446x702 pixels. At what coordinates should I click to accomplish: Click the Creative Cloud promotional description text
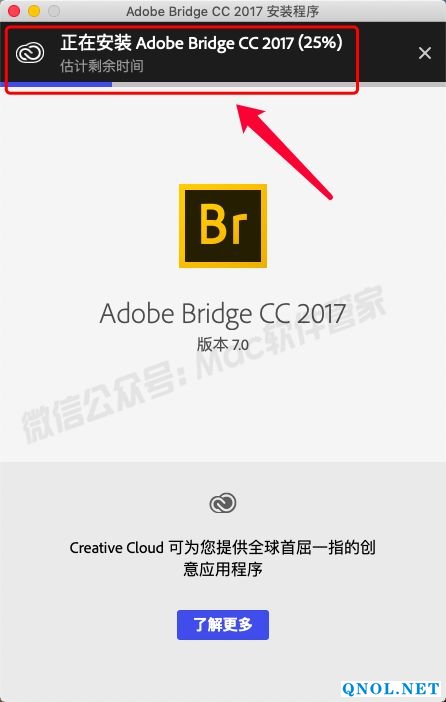click(x=223, y=558)
